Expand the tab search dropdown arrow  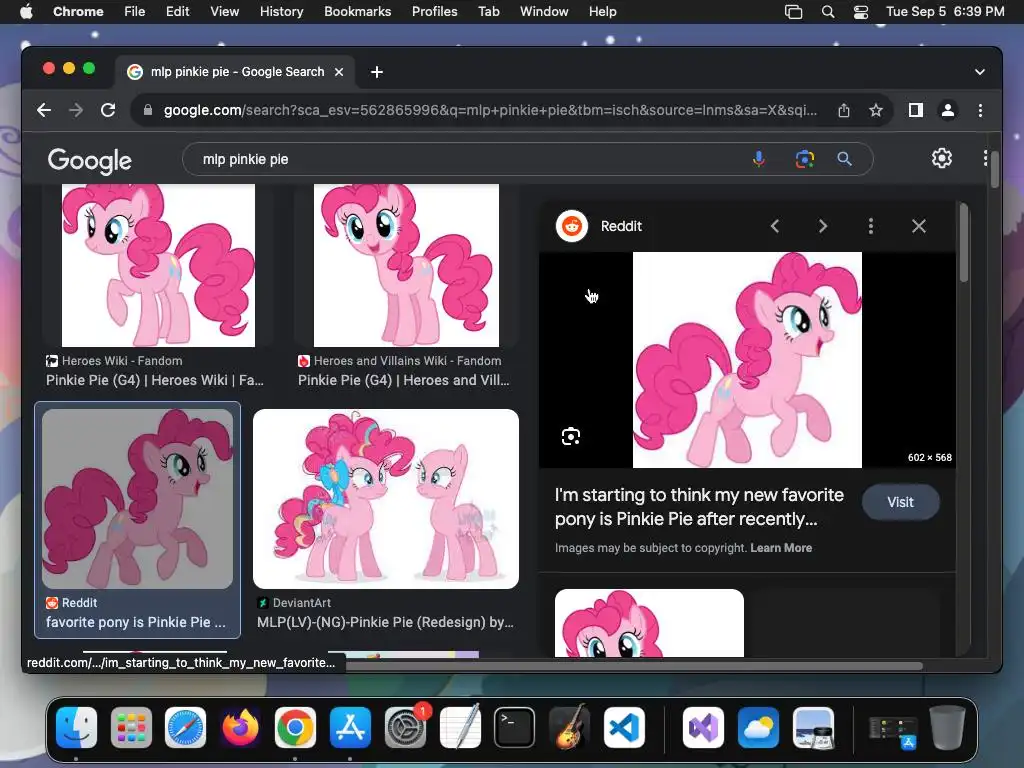point(980,72)
